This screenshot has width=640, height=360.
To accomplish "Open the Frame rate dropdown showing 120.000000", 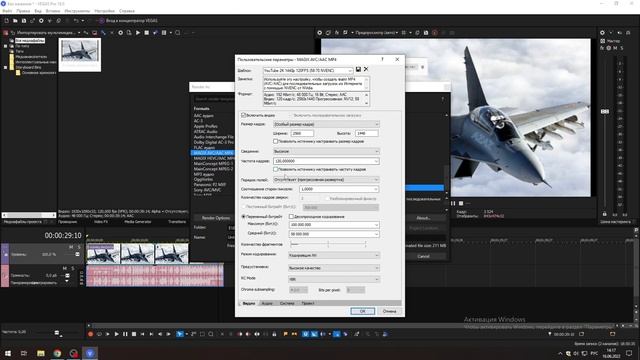I will point(326,161).
